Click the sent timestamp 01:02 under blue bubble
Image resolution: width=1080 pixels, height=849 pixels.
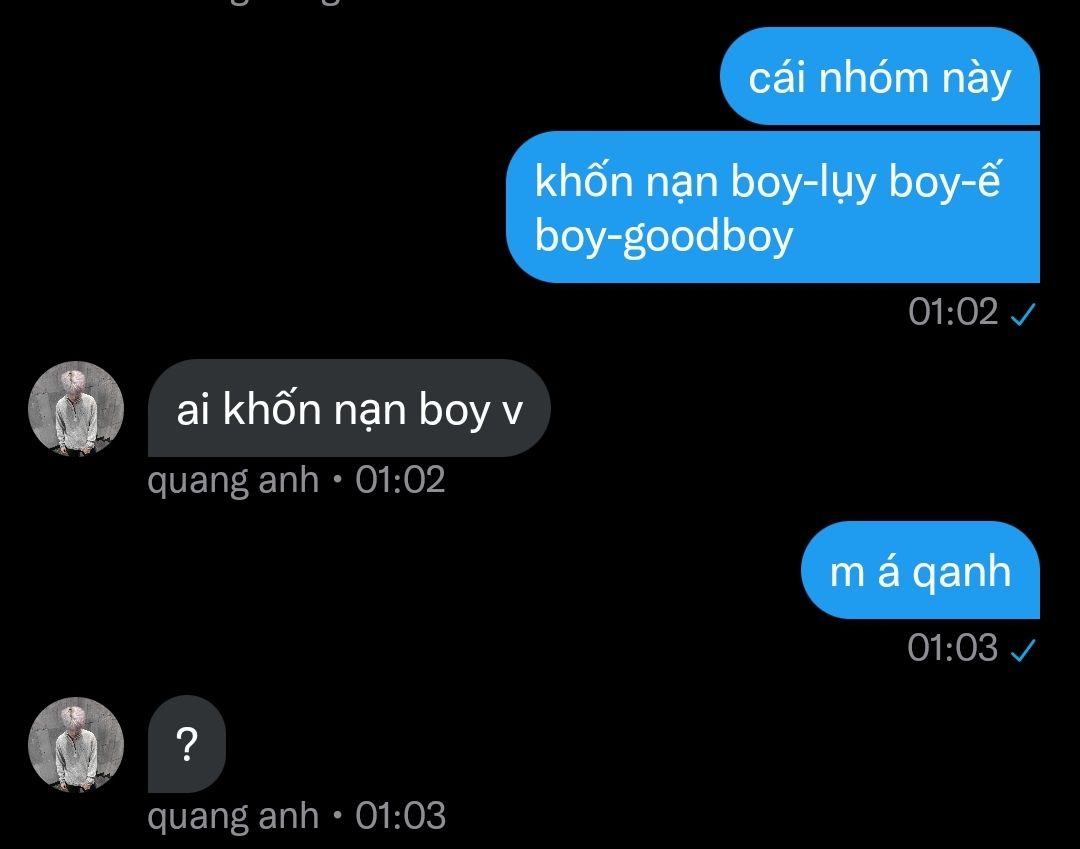click(x=953, y=312)
